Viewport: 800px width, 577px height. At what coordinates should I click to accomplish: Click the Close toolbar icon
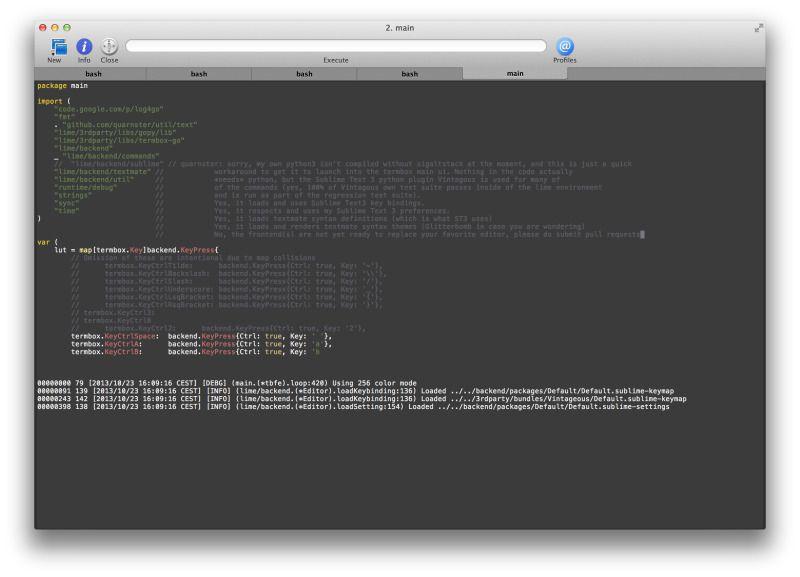click(x=109, y=46)
